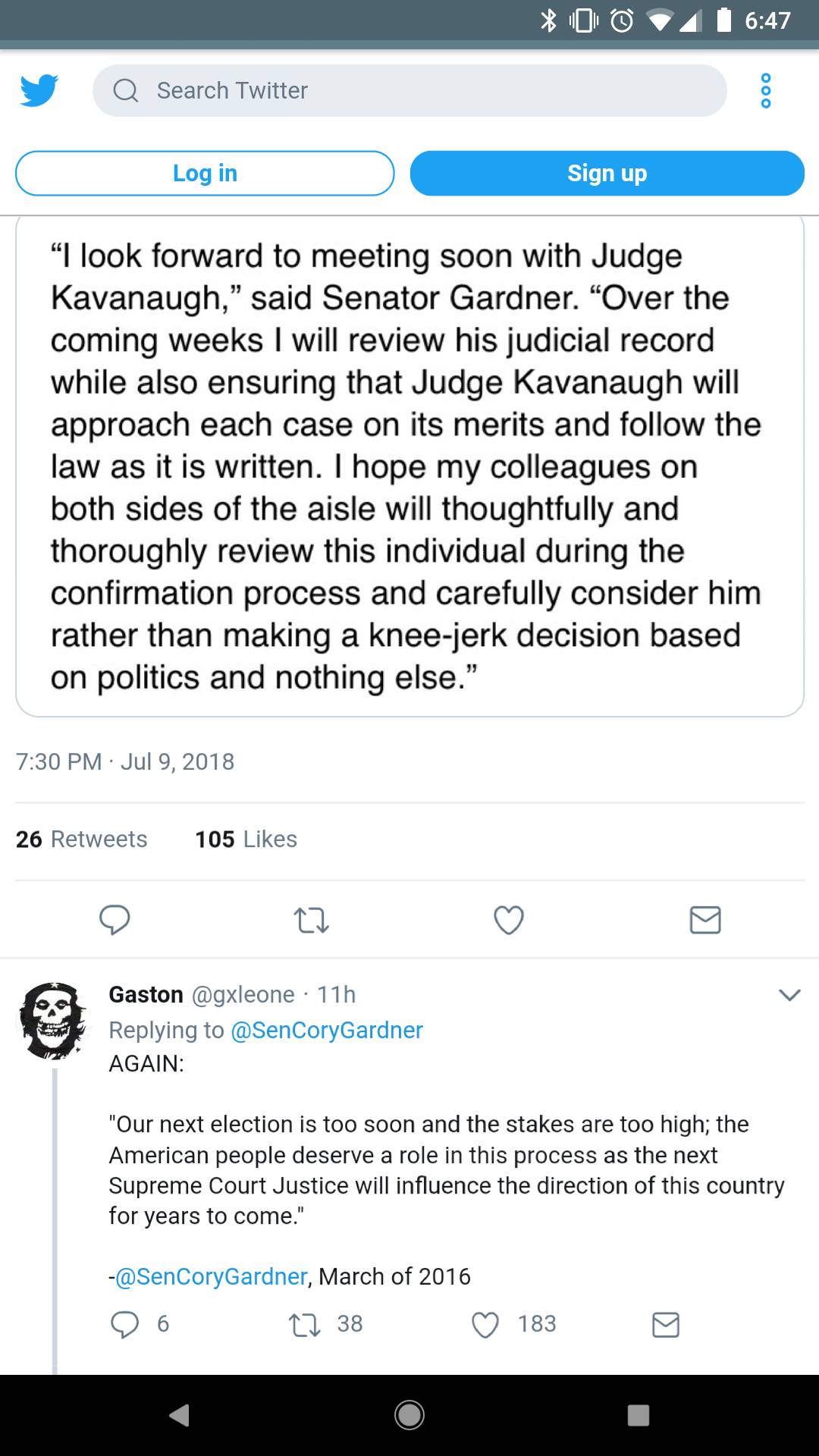Tap the search magnifier icon
This screenshot has width=819, height=1456.
pyautogui.click(x=127, y=90)
